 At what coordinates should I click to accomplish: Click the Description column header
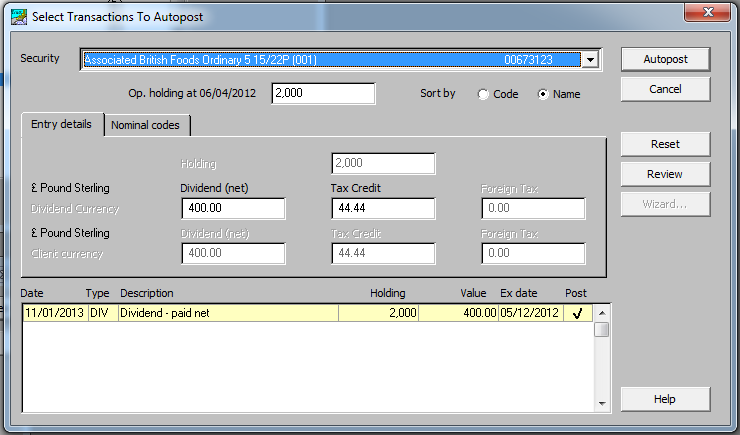point(147,293)
